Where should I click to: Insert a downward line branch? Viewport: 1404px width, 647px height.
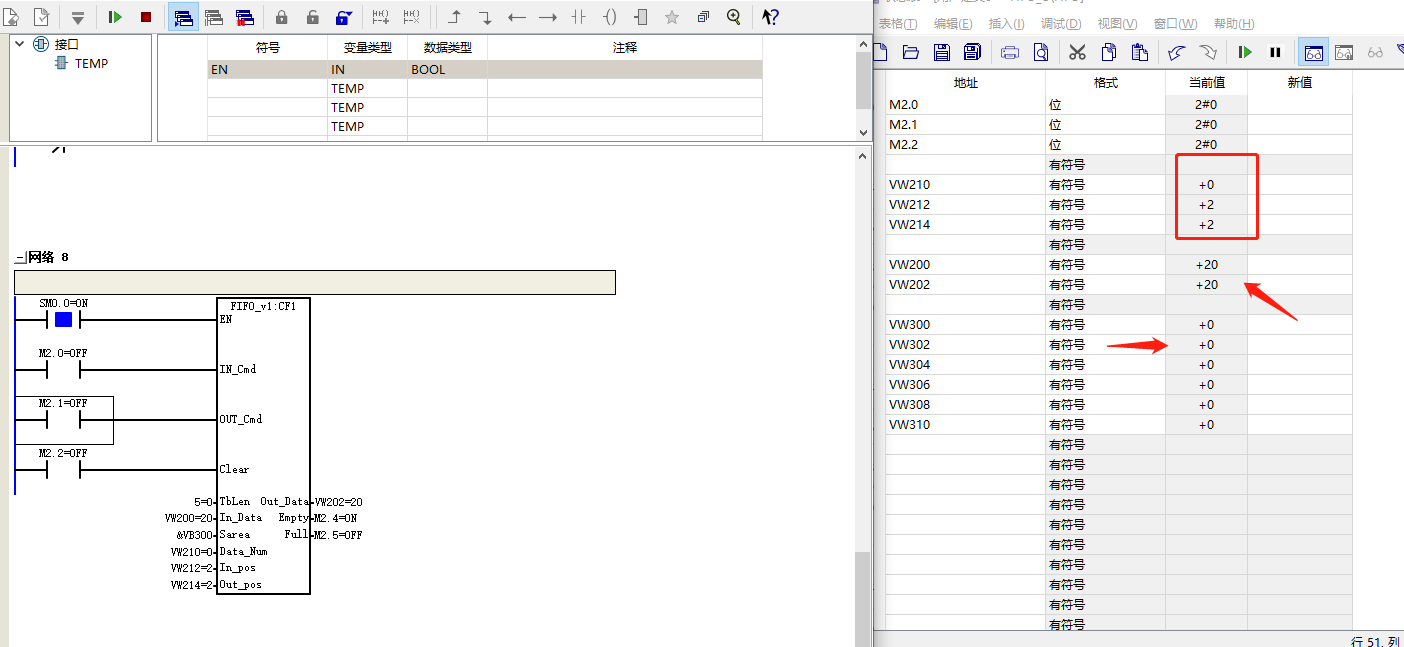tap(486, 17)
